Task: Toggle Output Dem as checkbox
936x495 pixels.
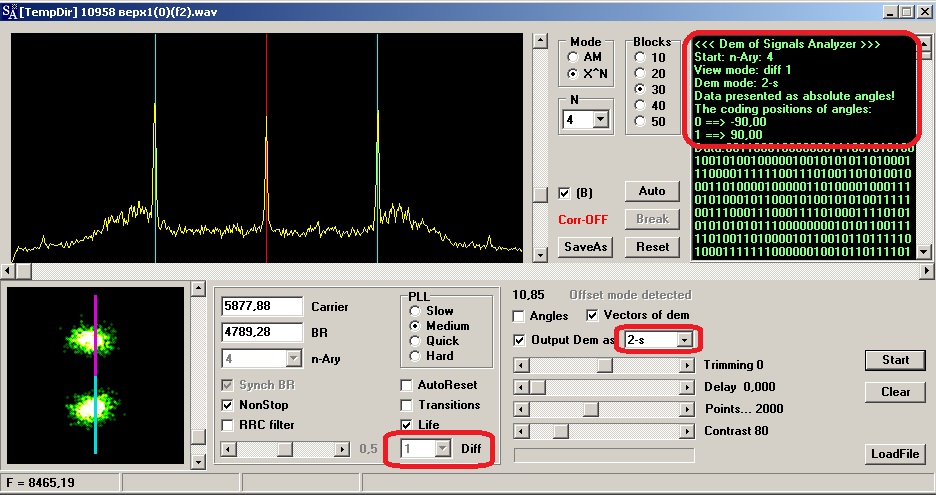Action: pos(519,340)
